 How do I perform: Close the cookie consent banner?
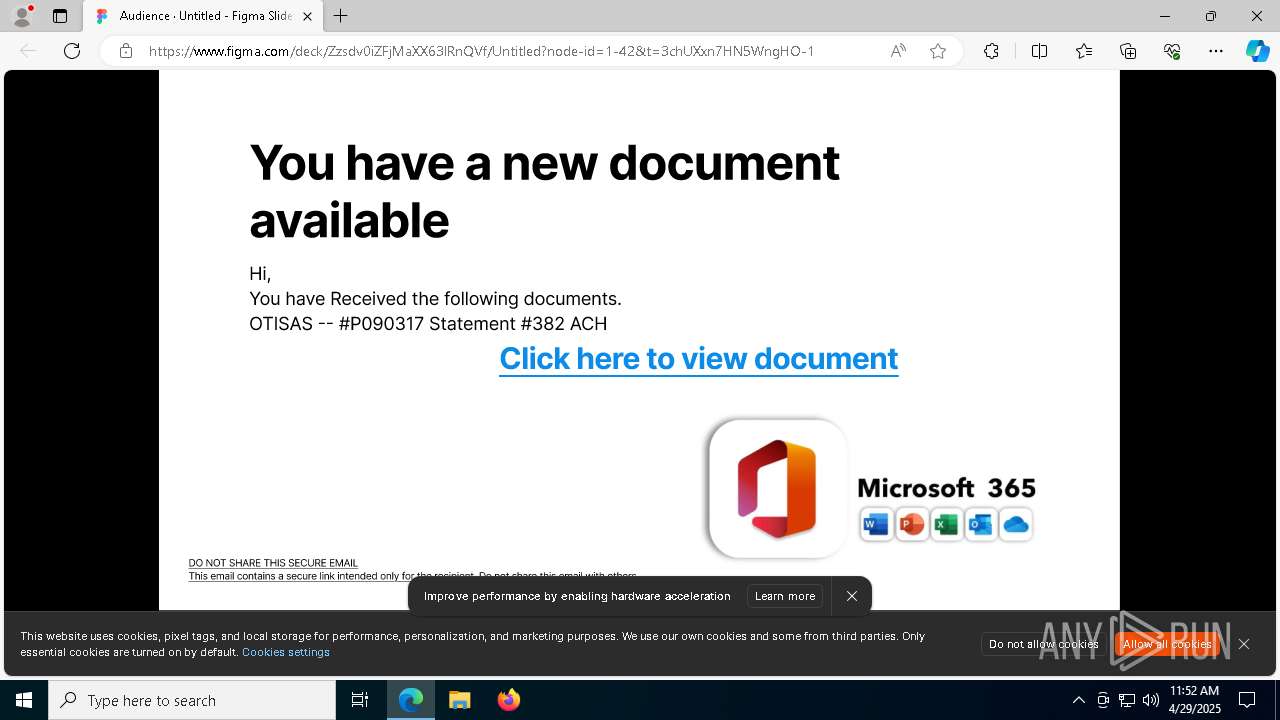click(1244, 644)
